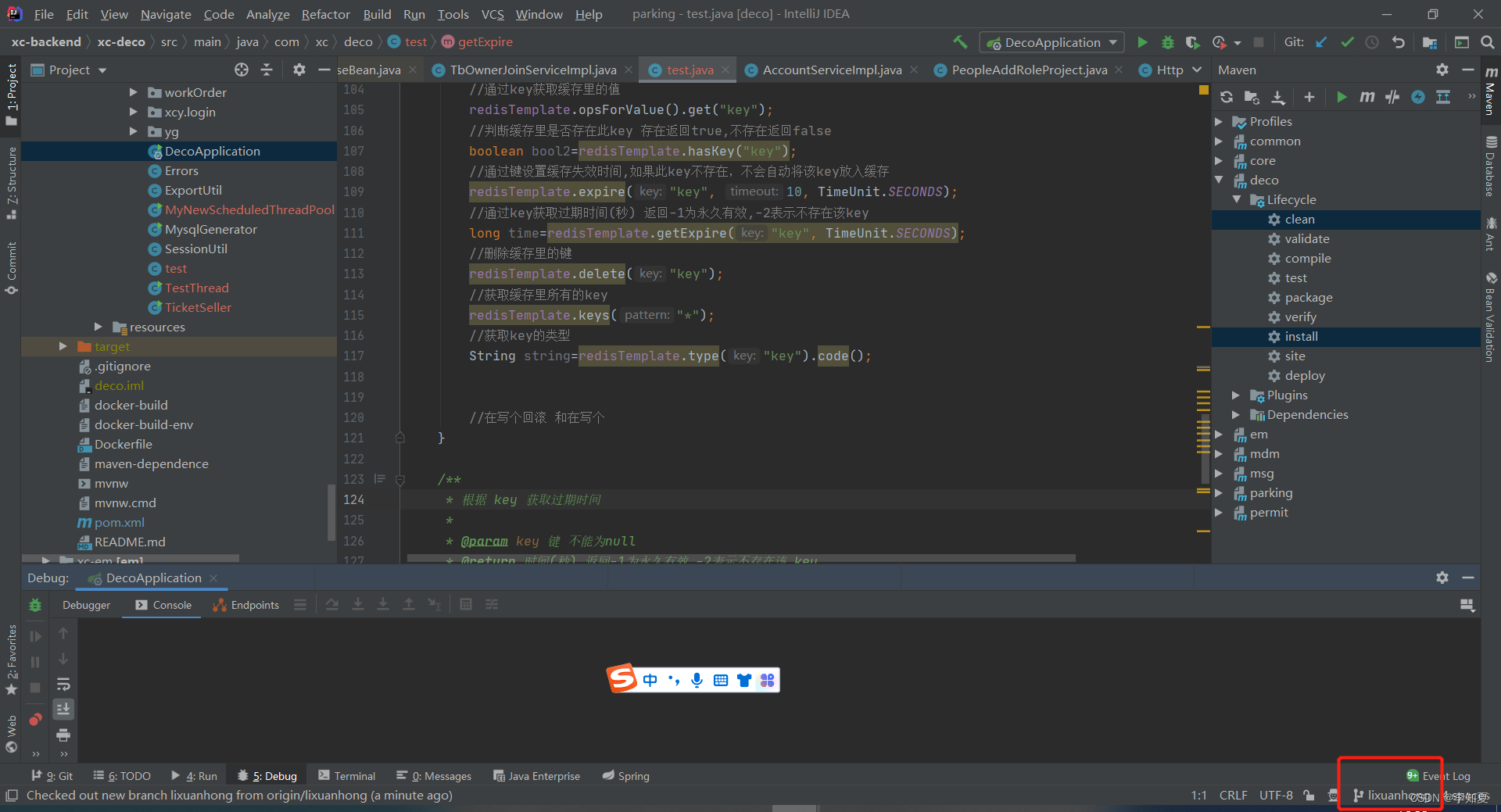1501x812 pixels.
Task: View breakpoints red circles icon
Action: [35, 719]
